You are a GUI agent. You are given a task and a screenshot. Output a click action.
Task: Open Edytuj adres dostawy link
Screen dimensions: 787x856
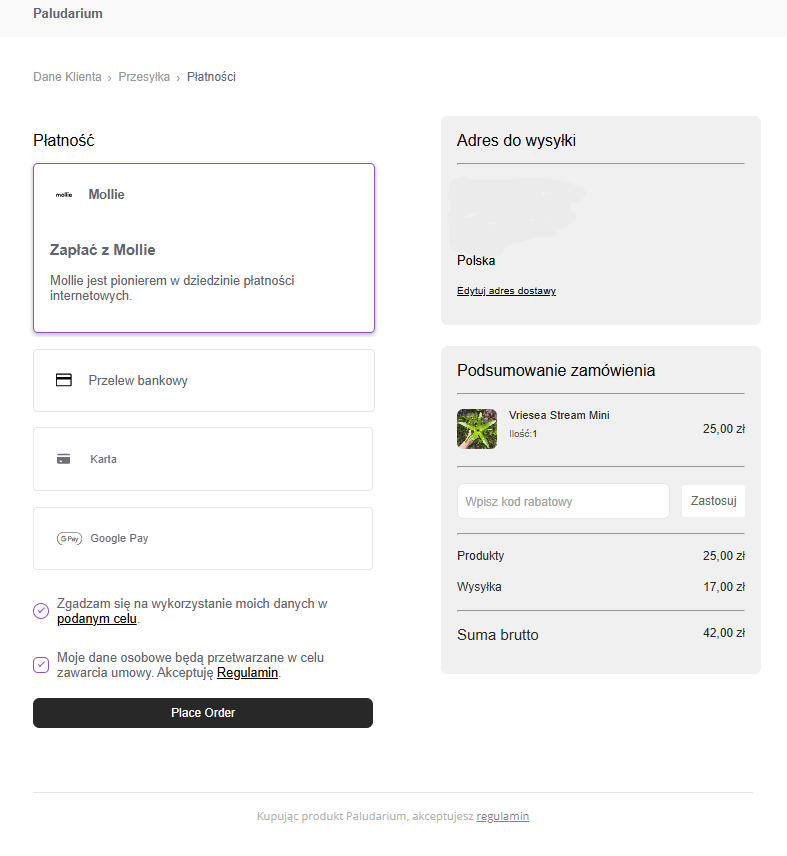click(x=506, y=291)
